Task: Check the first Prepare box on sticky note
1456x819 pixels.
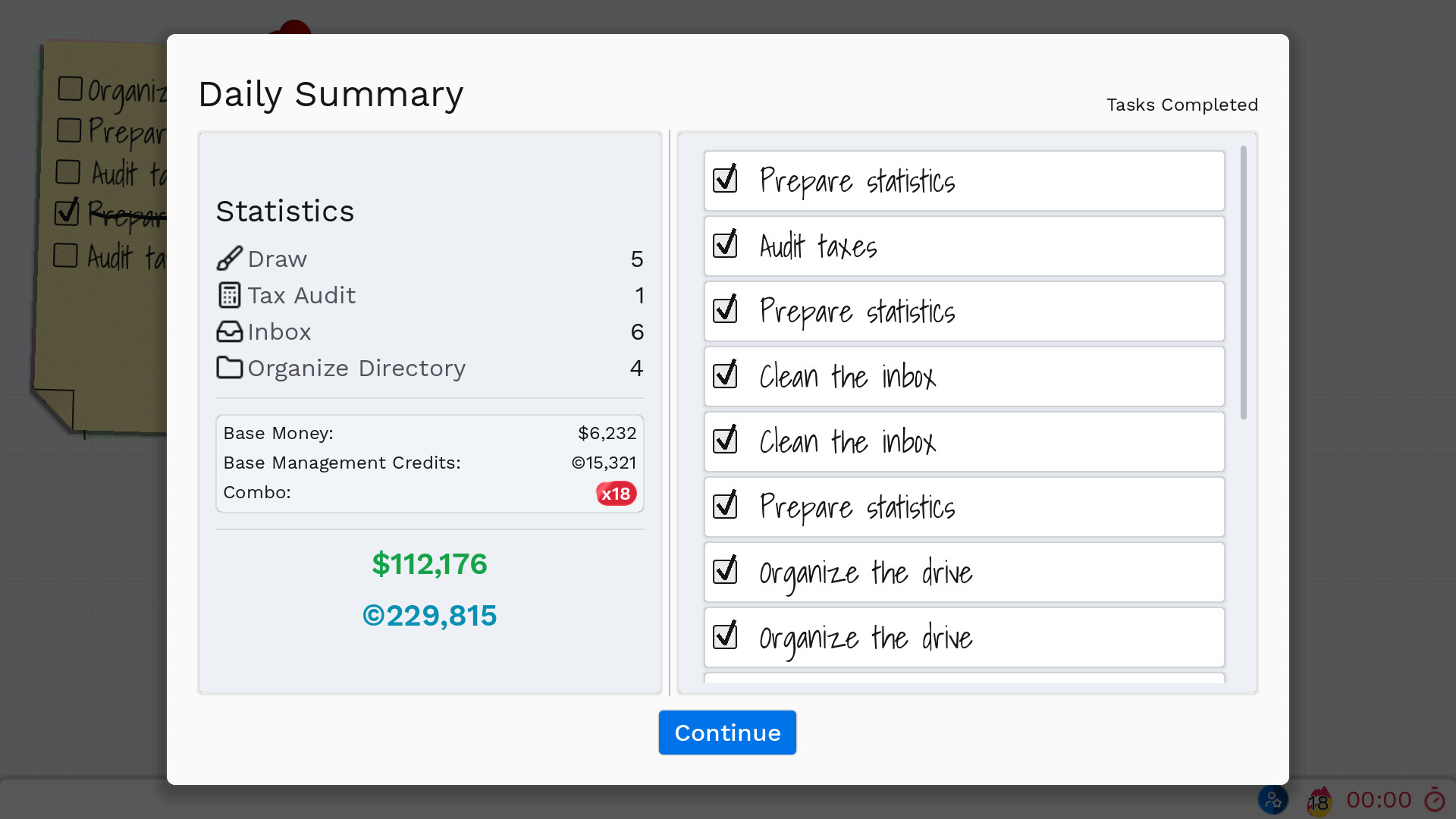Action: (69, 130)
